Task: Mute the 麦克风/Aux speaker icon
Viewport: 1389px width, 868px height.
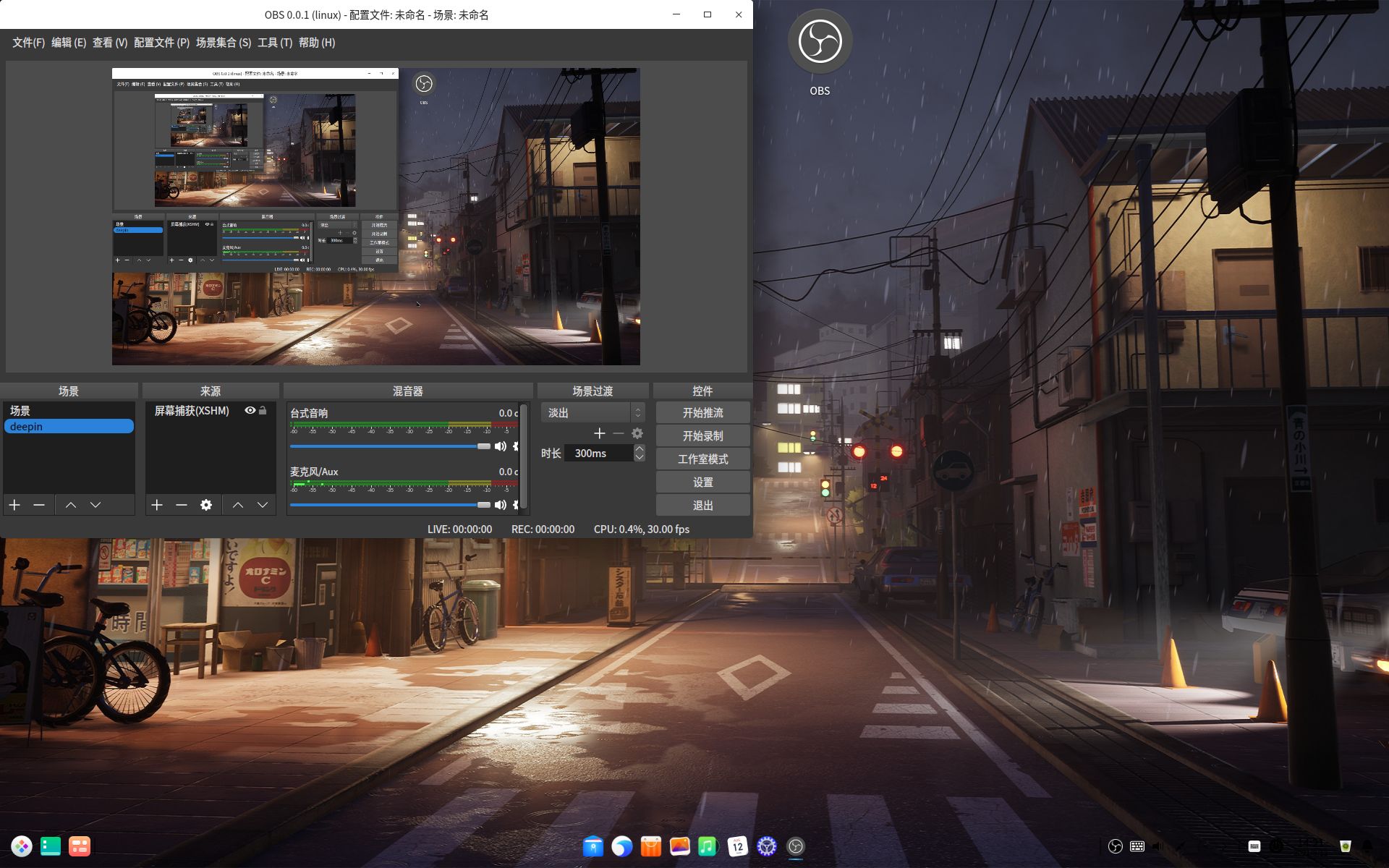Action: click(x=500, y=505)
